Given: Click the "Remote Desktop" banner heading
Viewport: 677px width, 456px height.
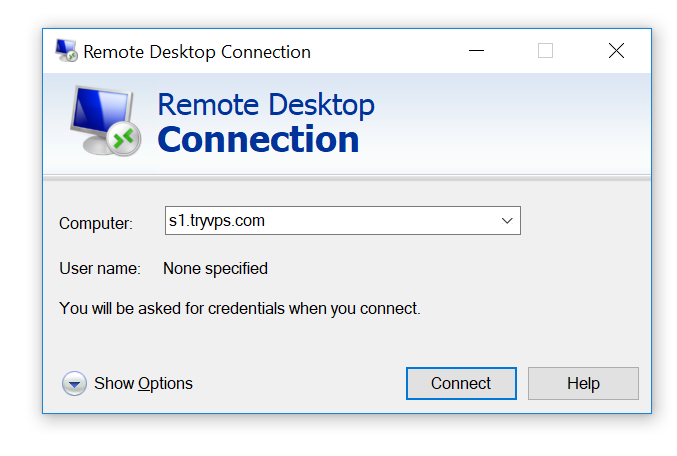Looking at the screenshot, I should (266, 105).
